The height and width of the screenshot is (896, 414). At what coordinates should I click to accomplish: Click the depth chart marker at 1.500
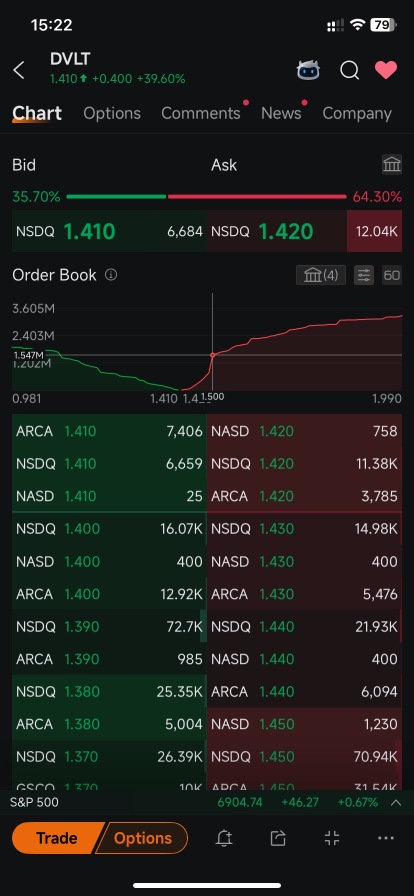[213, 355]
